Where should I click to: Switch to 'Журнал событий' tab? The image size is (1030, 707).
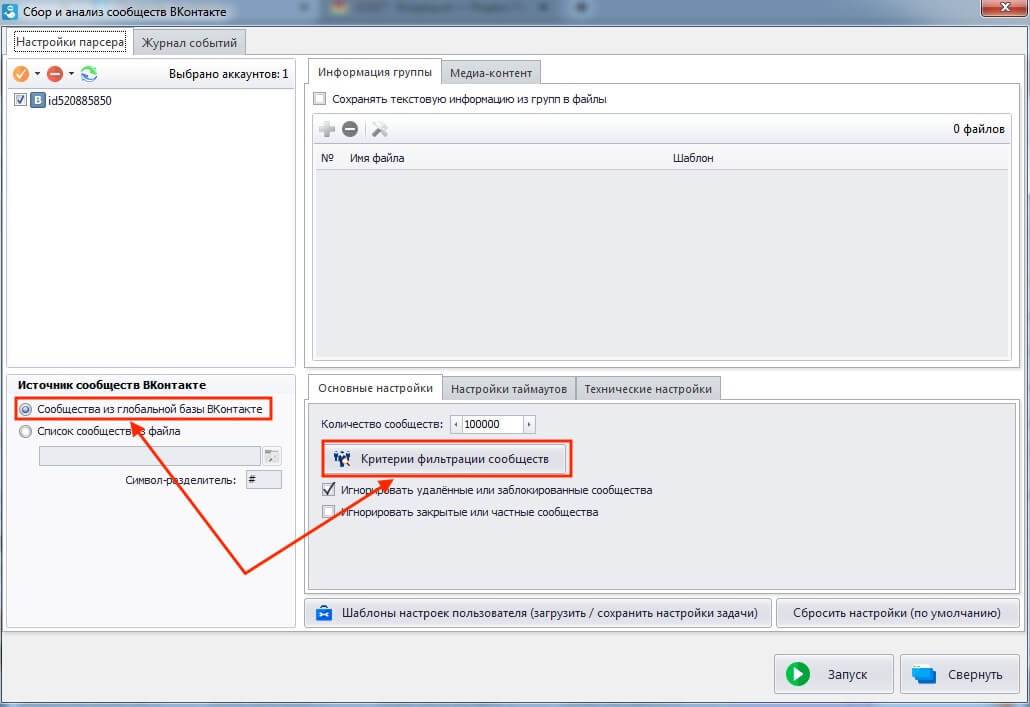point(190,43)
